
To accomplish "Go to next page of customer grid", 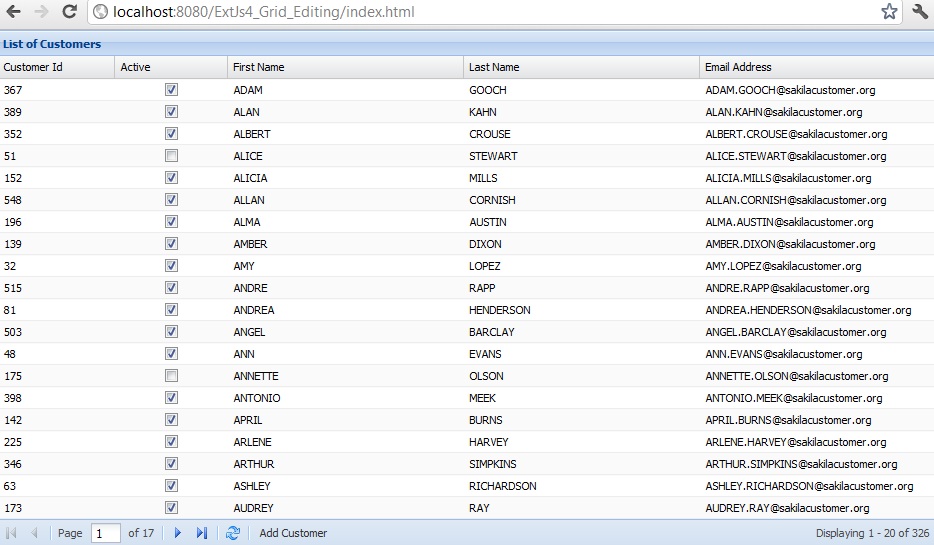I will pos(178,533).
